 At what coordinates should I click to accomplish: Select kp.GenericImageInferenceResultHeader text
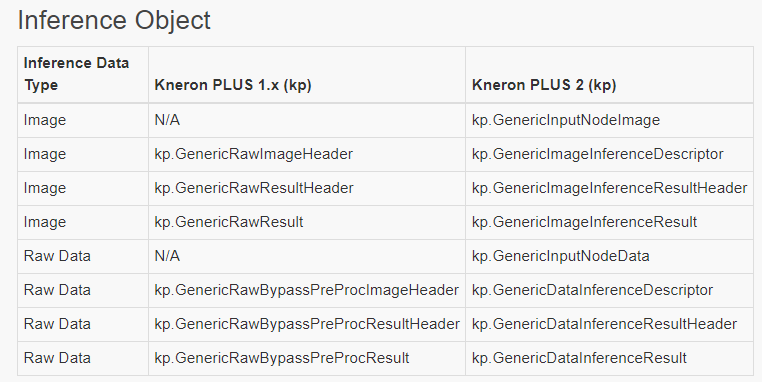click(609, 188)
